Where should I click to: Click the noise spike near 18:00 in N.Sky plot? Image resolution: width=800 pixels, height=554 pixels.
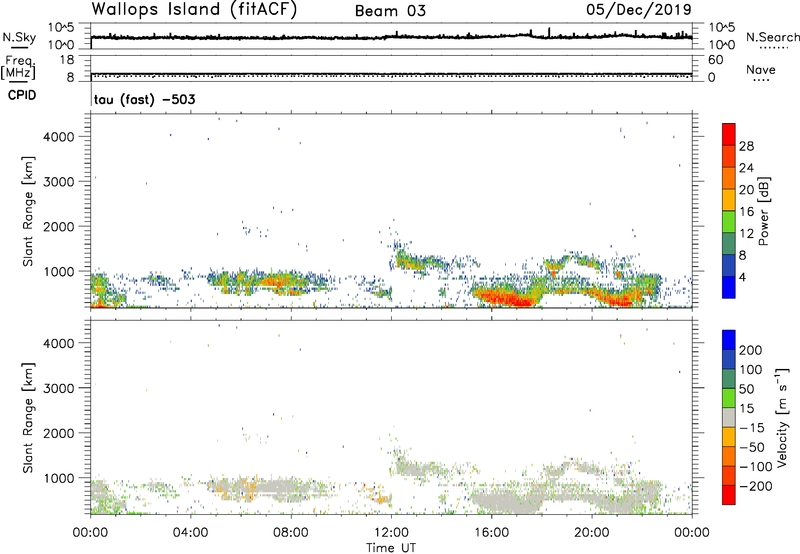549,32
